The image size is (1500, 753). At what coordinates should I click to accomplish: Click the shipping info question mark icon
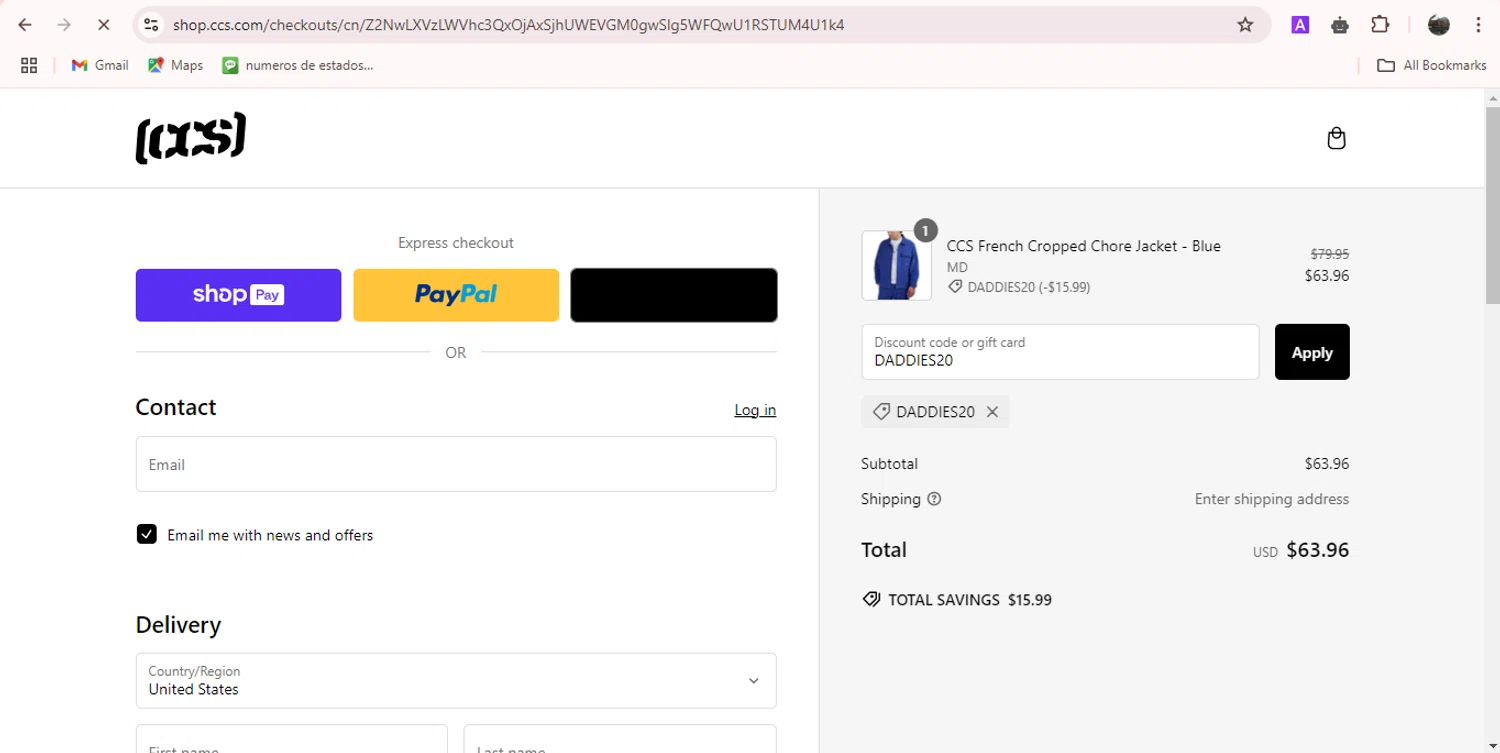pos(934,499)
